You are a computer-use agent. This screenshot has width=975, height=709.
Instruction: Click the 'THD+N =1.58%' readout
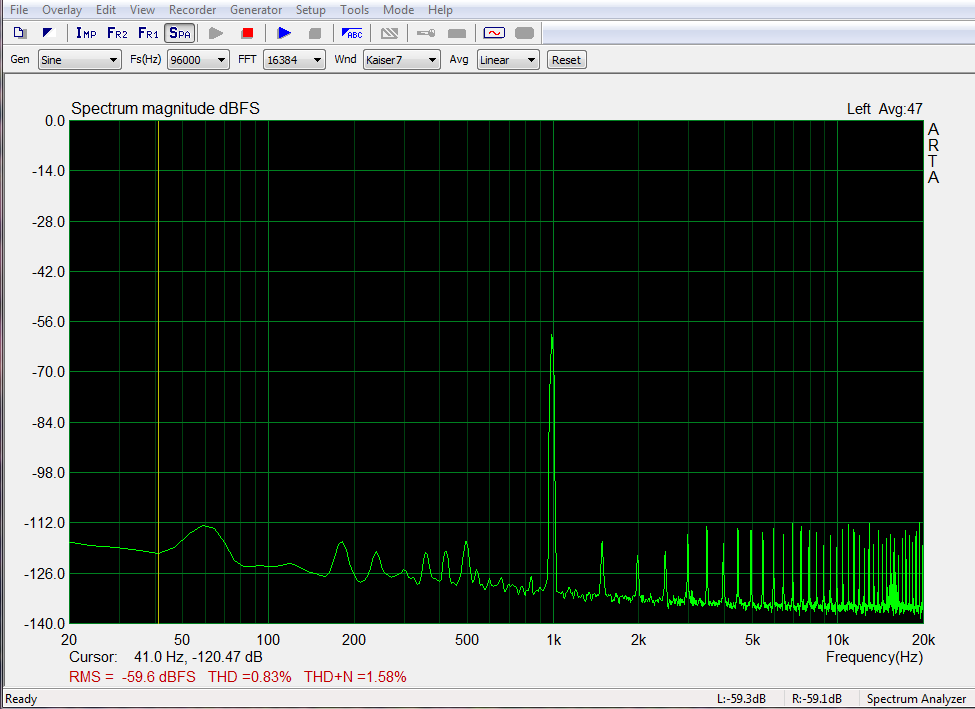coord(355,677)
